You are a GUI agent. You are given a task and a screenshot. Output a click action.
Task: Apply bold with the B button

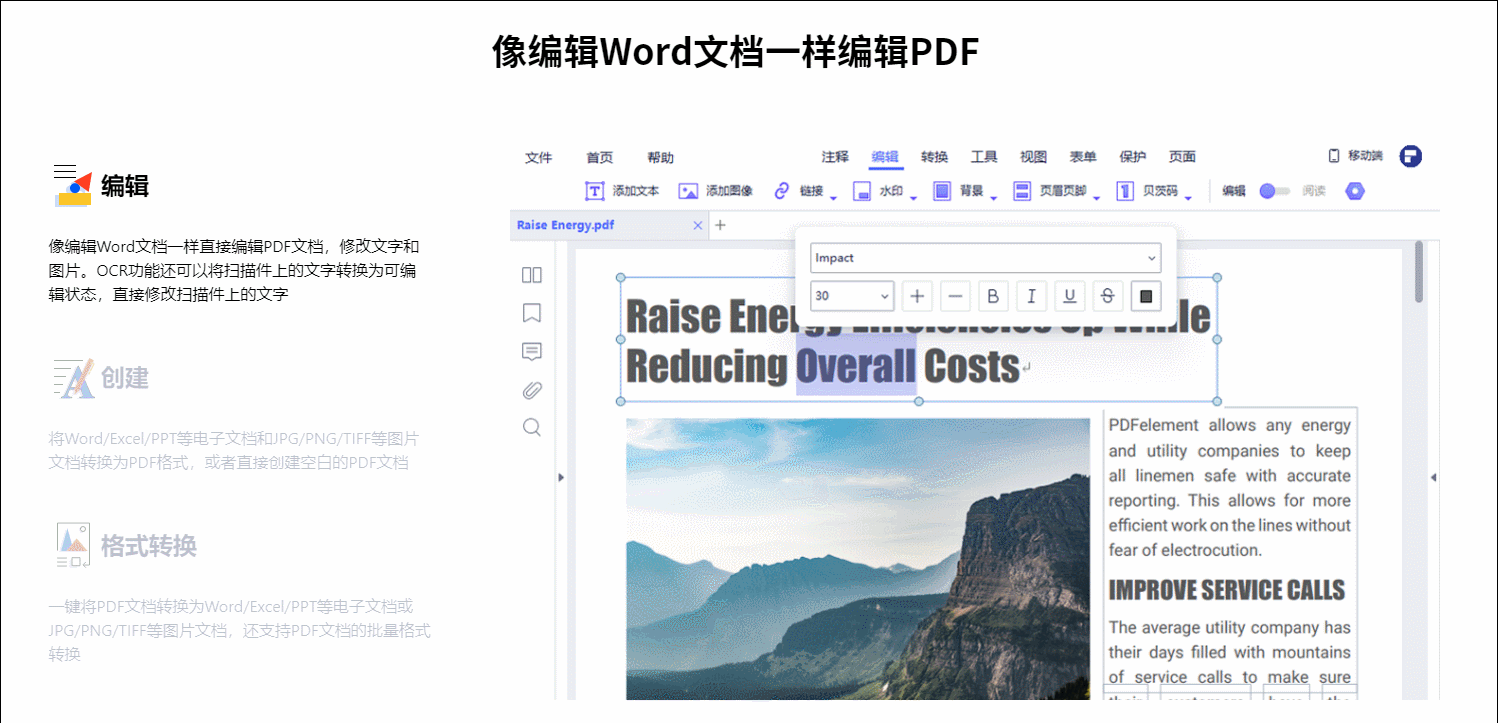[993, 296]
